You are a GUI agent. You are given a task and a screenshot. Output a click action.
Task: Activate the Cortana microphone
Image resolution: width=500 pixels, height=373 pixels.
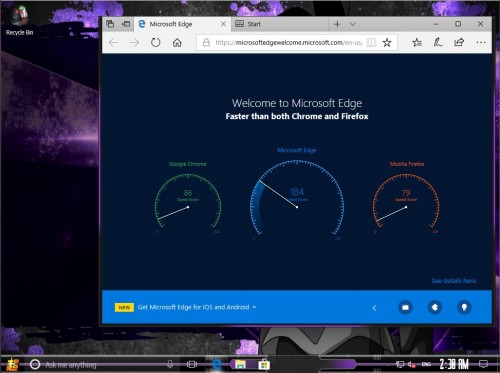tap(170, 364)
